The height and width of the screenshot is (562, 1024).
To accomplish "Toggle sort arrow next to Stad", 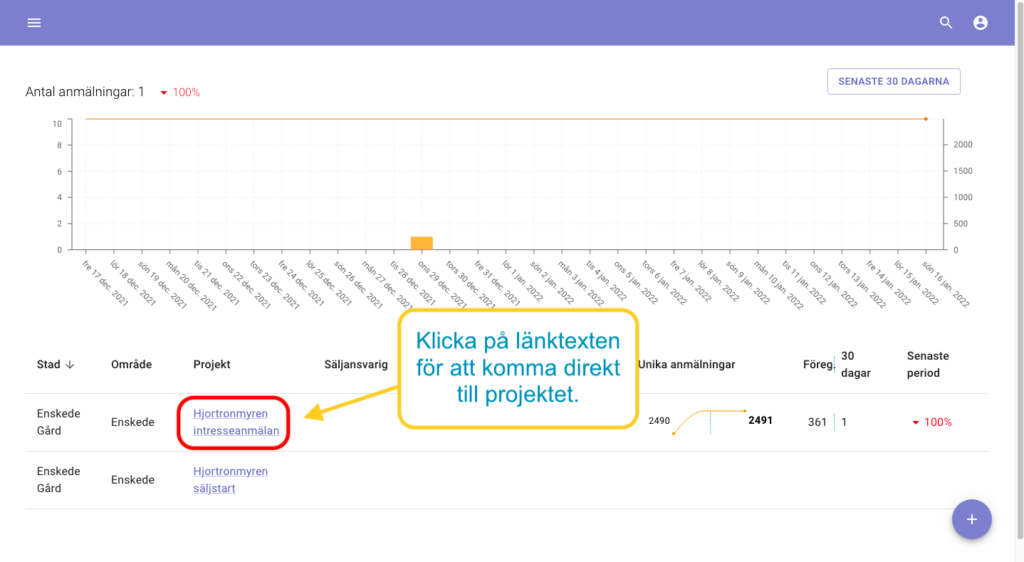I will (70, 365).
